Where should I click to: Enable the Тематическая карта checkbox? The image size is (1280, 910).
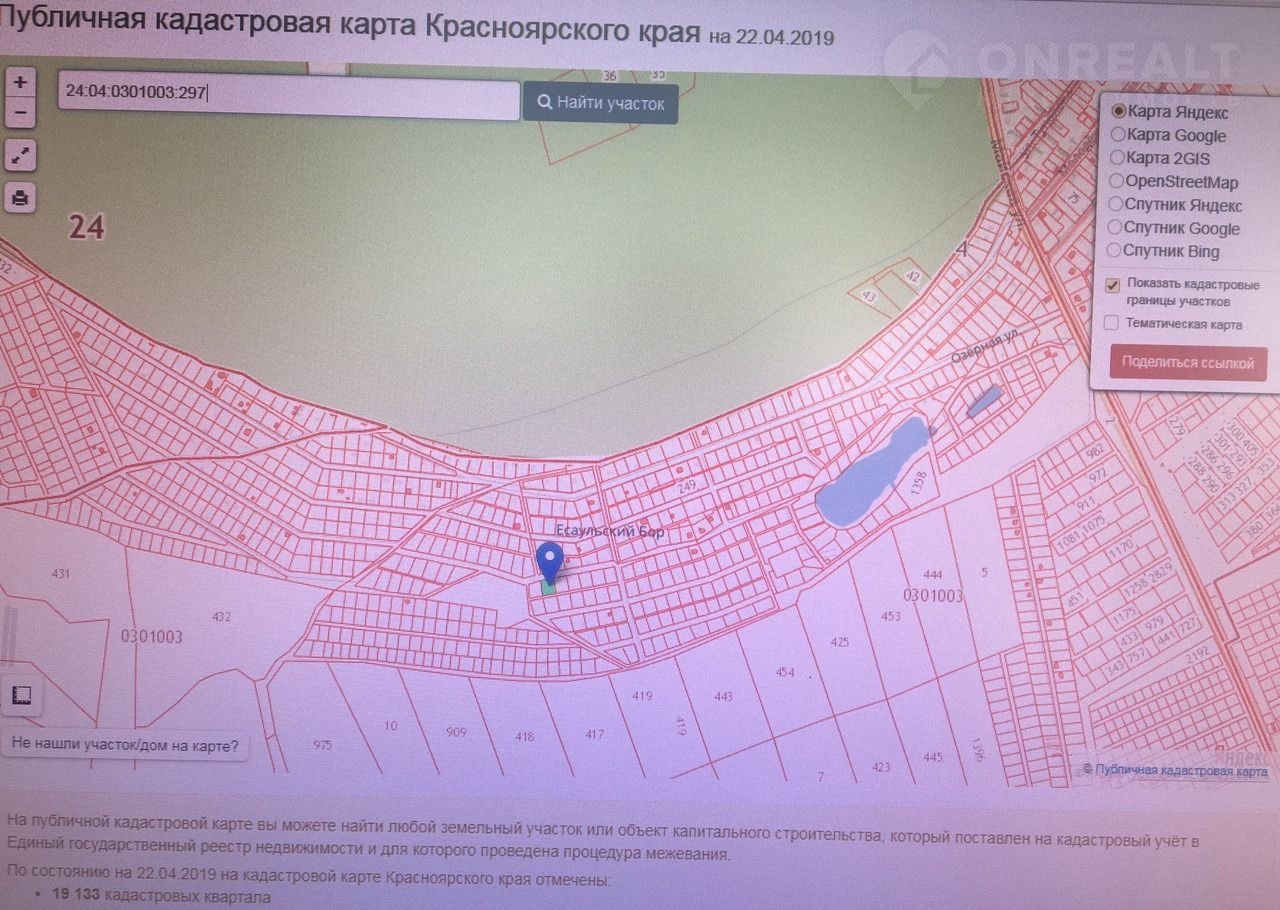[1111, 323]
